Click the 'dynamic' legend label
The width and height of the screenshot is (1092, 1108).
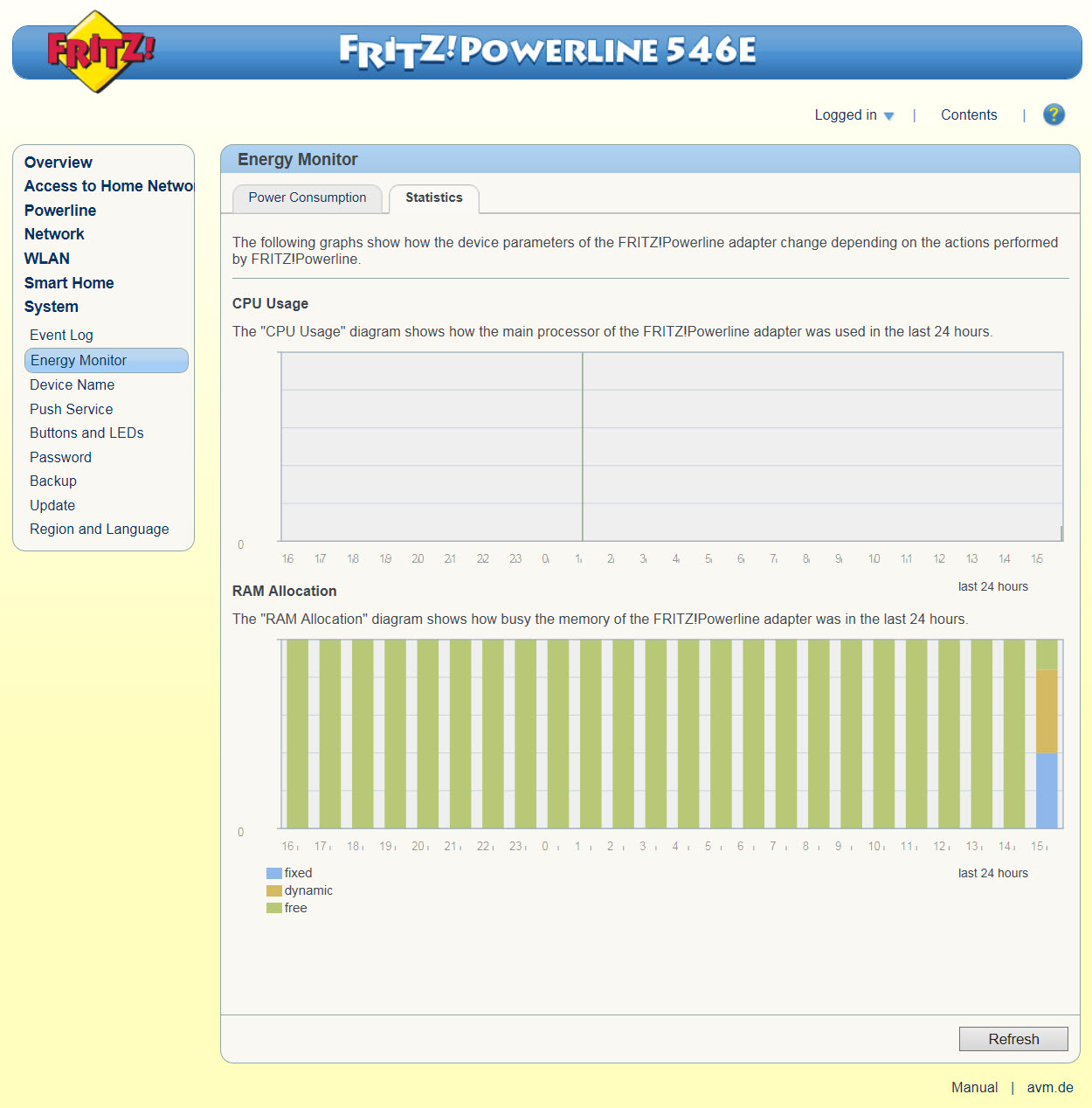click(x=308, y=890)
